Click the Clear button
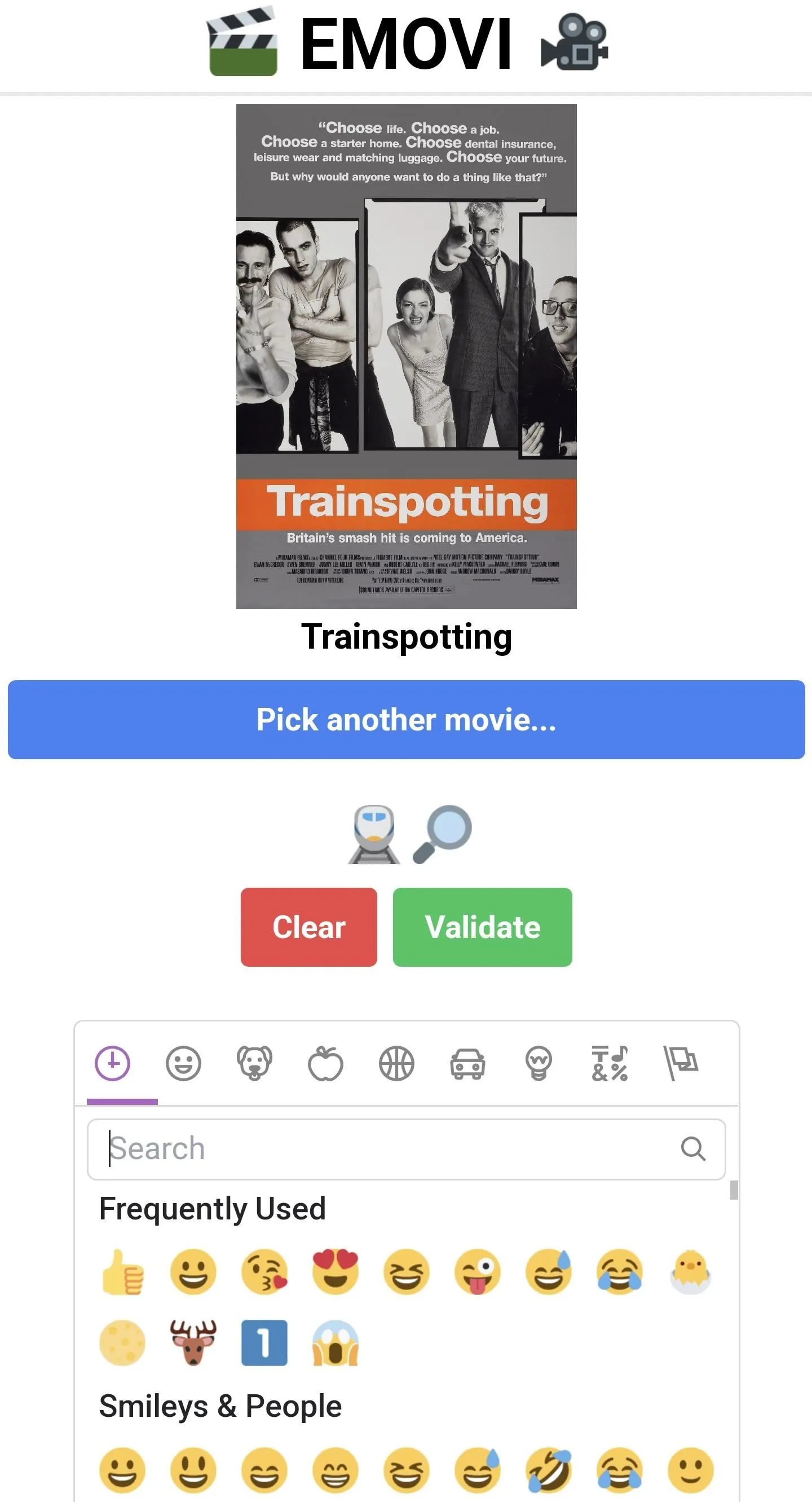Viewport: 812px width, 1502px height. (309, 927)
